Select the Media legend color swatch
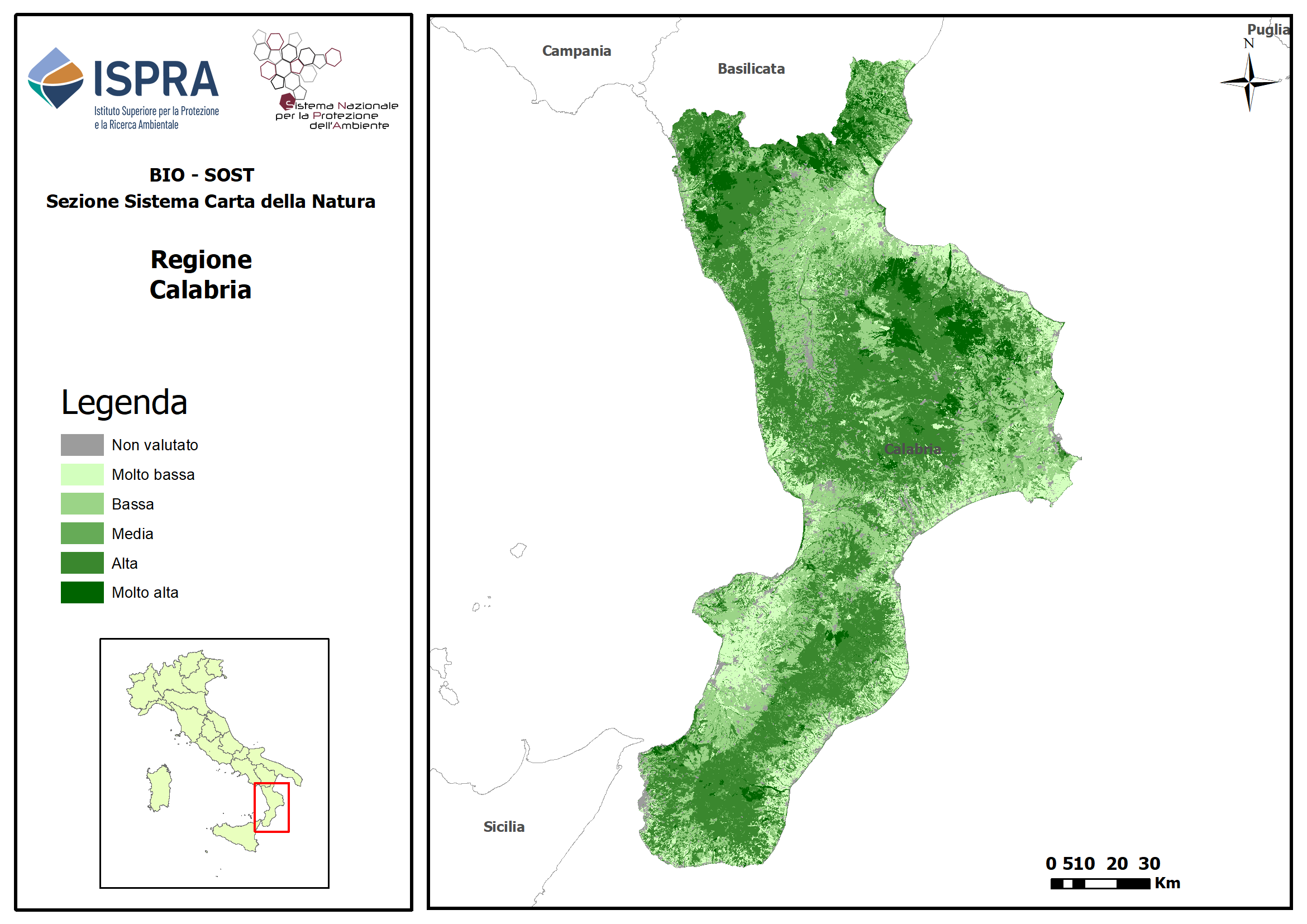 82,534
